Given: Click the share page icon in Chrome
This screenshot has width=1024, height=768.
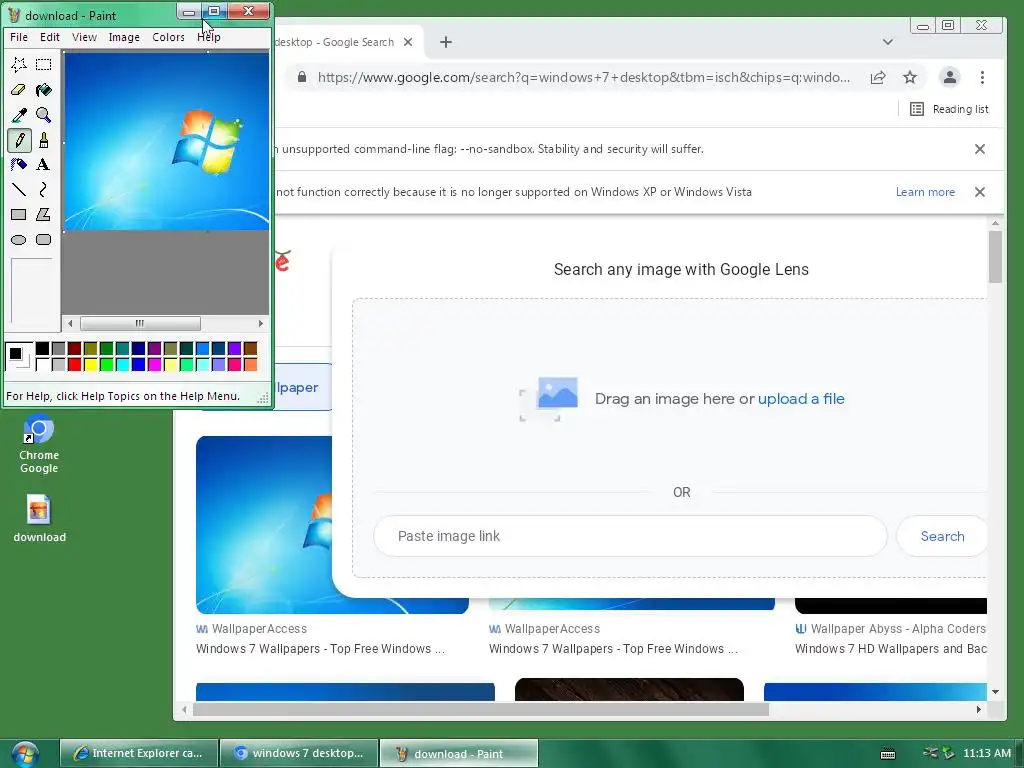Looking at the screenshot, I should (x=878, y=78).
